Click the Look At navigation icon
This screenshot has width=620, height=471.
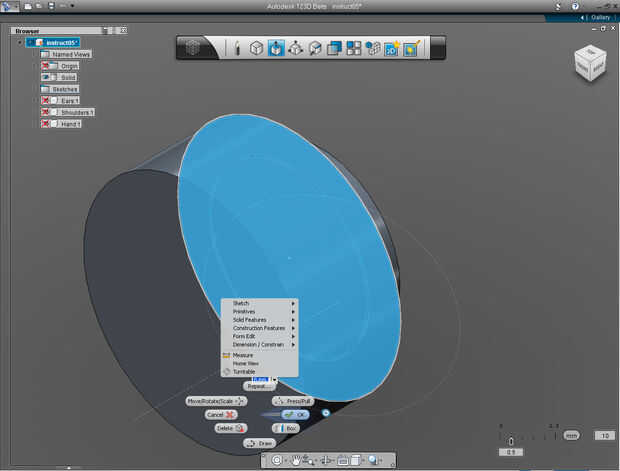pos(327,460)
